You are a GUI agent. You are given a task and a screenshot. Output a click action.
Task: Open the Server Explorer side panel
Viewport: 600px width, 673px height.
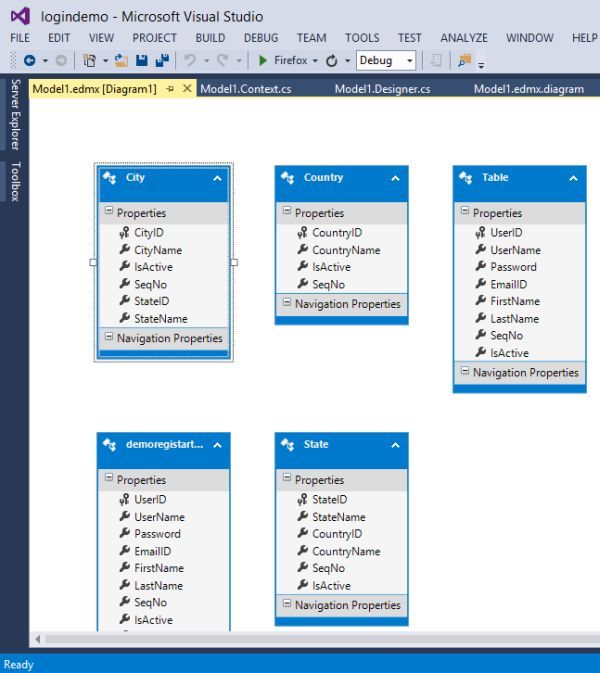coord(15,115)
